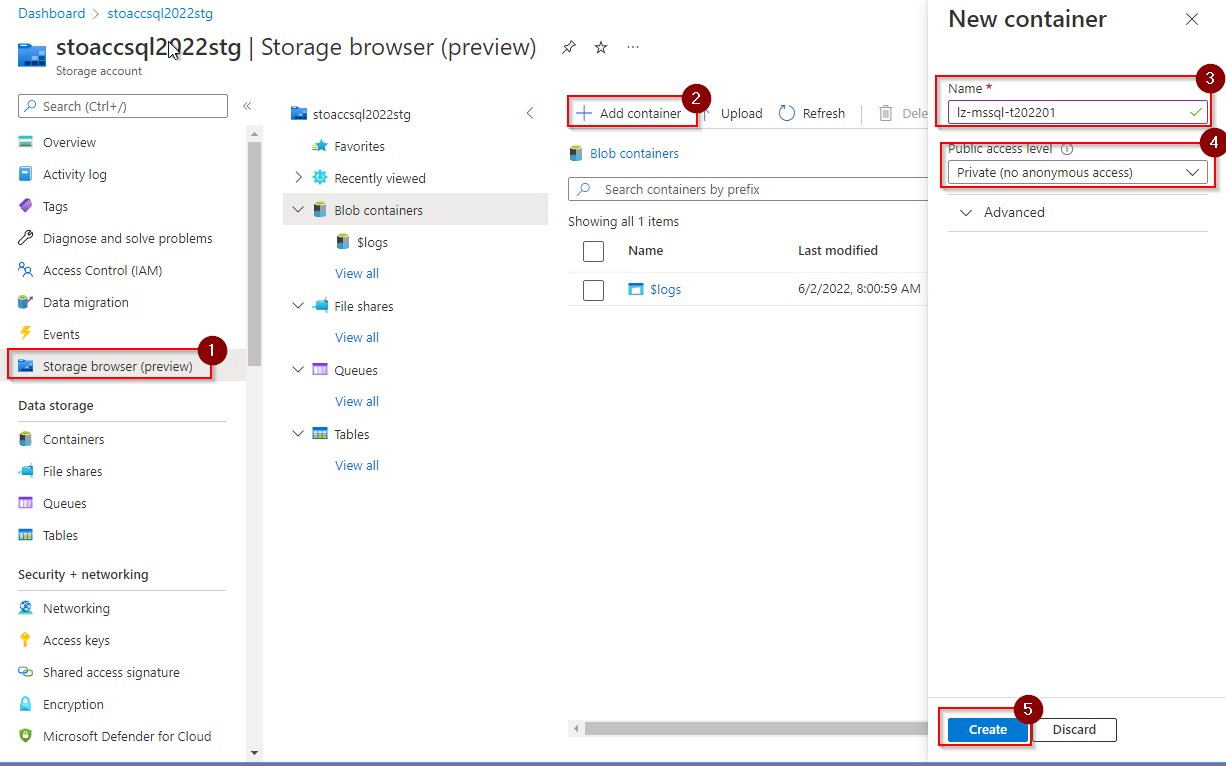This screenshot has width=1226, height=766.
Task: Collapse the File shares tree node
Action: 298,306
